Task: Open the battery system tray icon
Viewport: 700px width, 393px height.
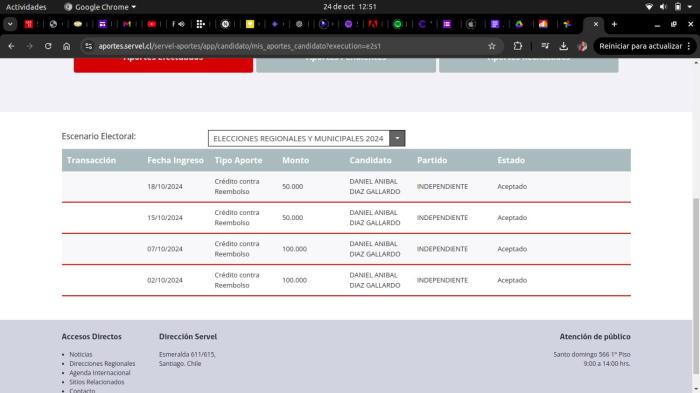Action: tap(678, 7)
